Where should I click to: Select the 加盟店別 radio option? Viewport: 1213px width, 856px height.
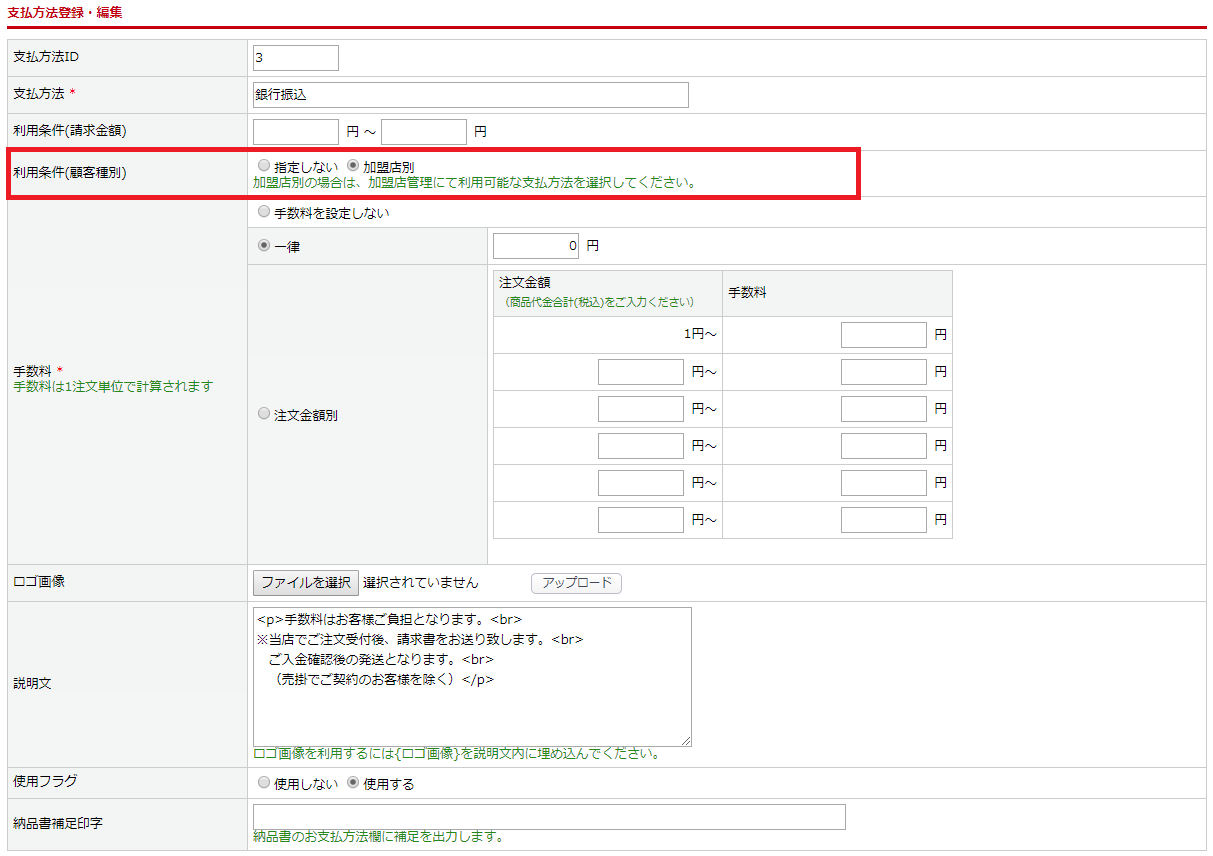[x=353, y=166]
